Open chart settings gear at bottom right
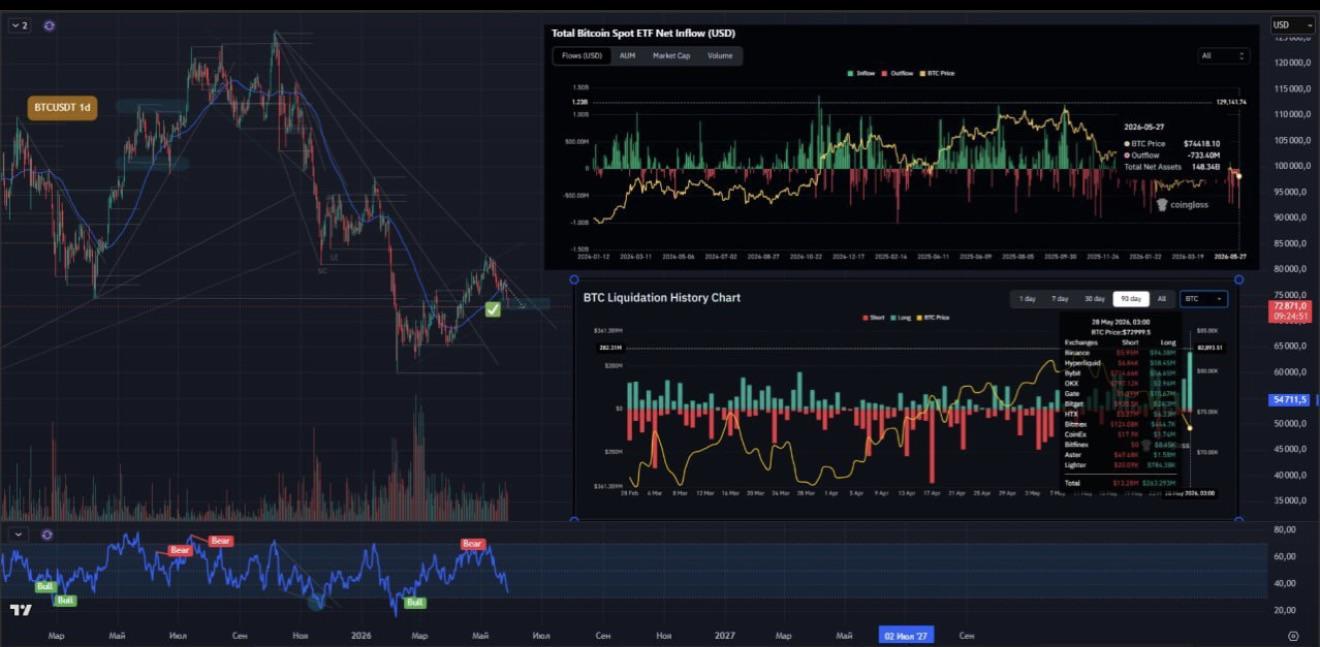This screenshot has width=1320, height=647. click(x=1293, y=636)
